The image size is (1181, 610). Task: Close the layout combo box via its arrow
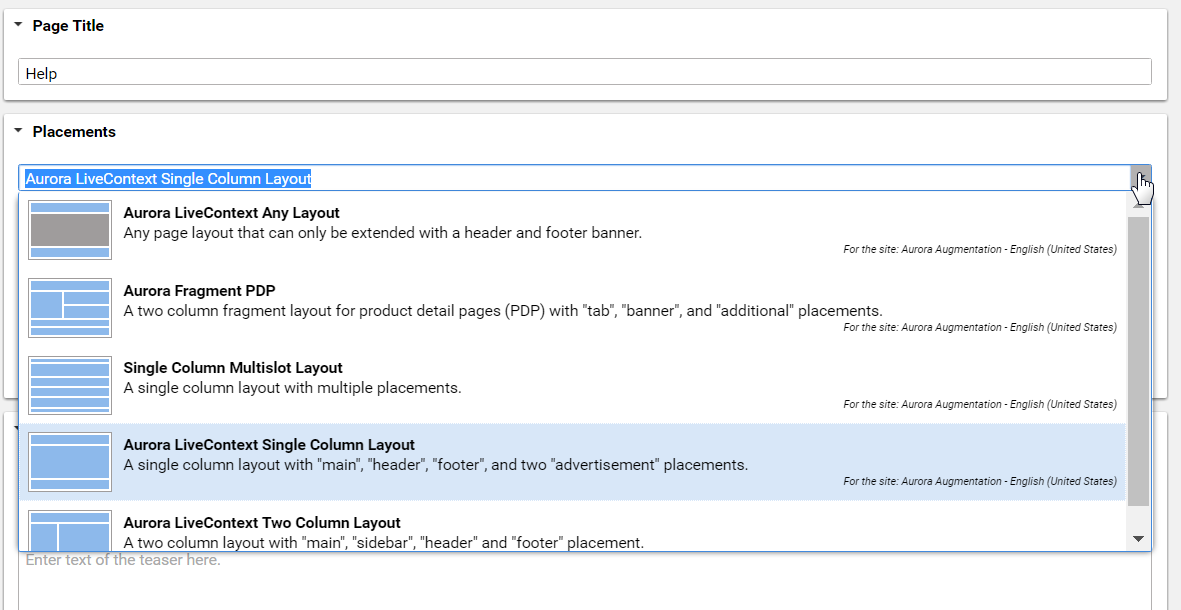pos(1140,178)
